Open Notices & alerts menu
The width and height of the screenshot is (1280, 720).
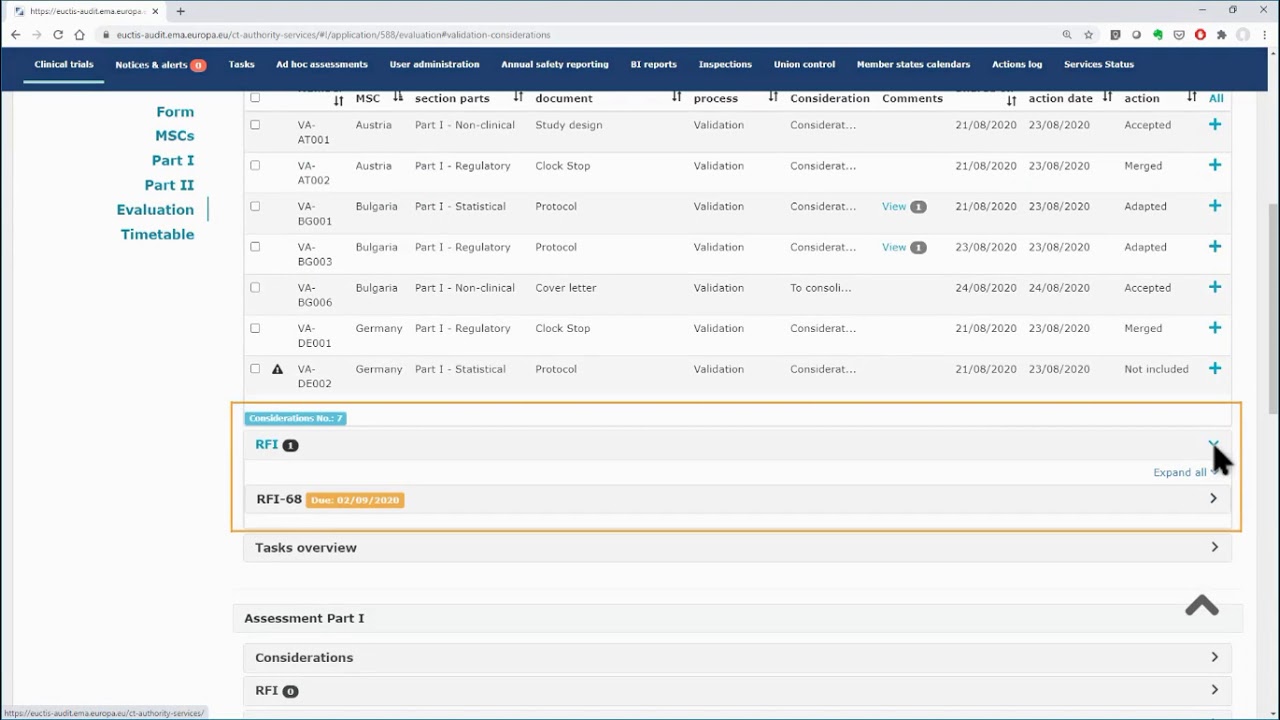160,65
